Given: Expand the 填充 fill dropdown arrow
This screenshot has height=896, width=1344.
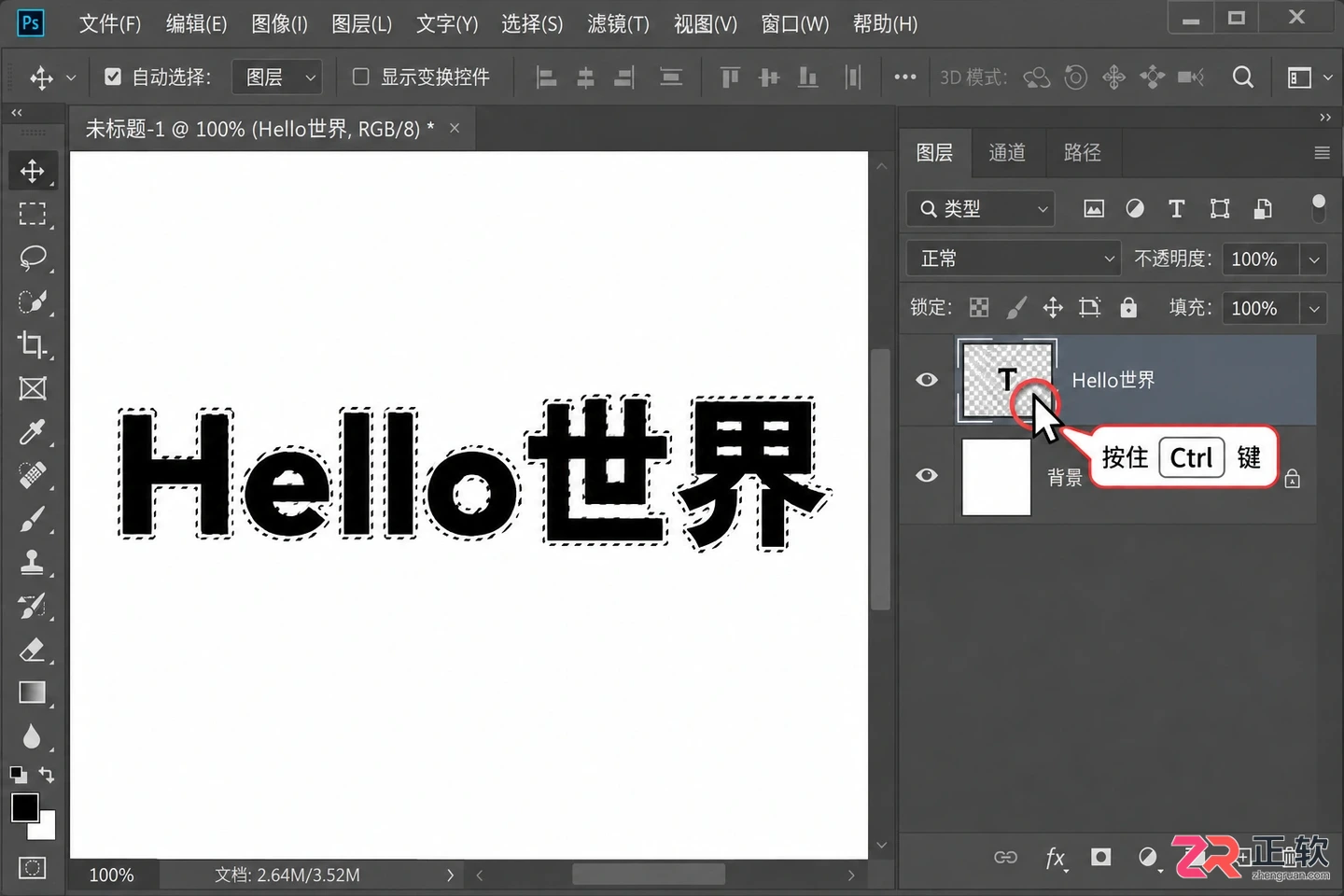Looking at the screenshot, I should (x=1314, y=308).
